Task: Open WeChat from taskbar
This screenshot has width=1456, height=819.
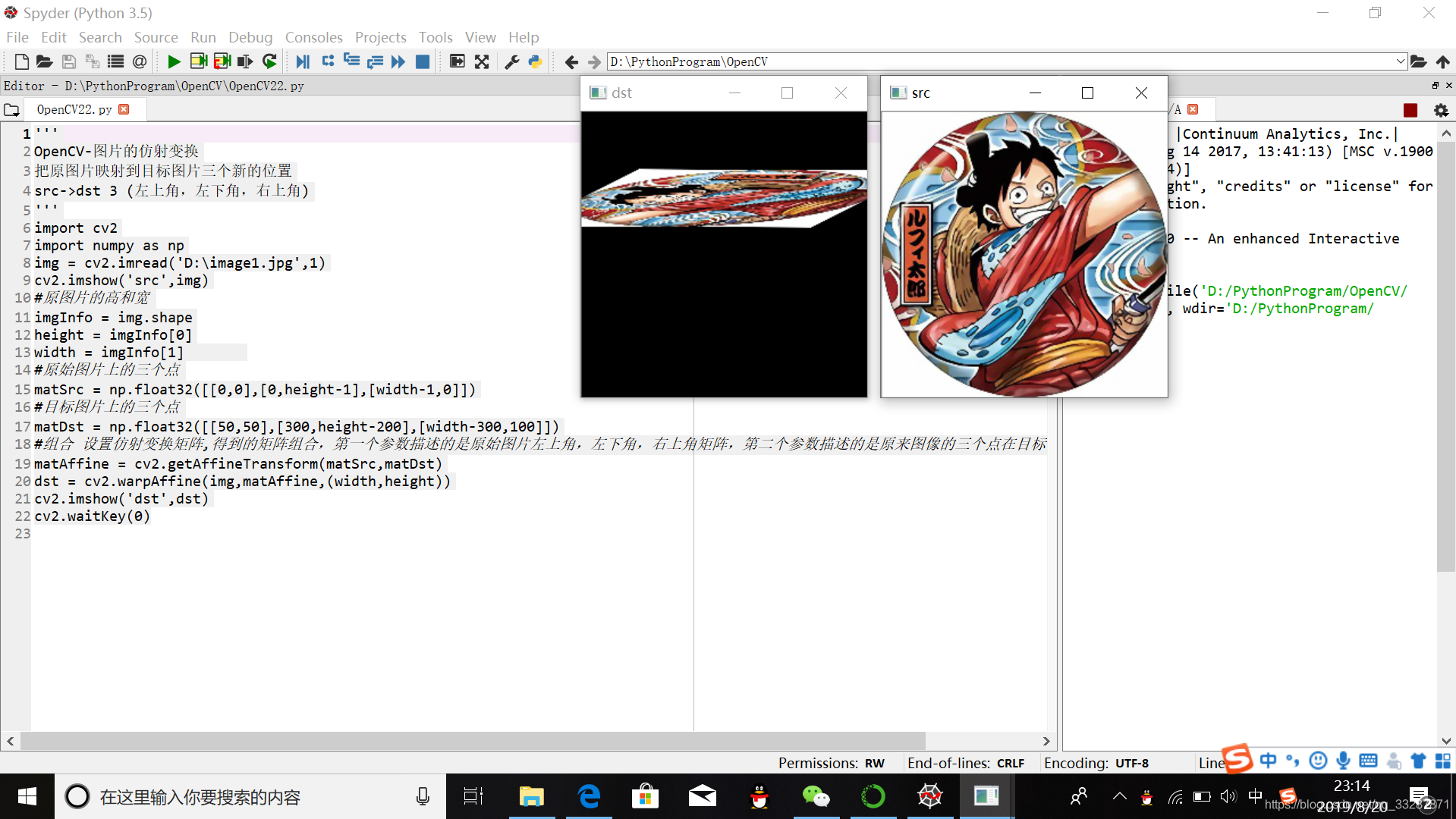Action: click(816, 796)
